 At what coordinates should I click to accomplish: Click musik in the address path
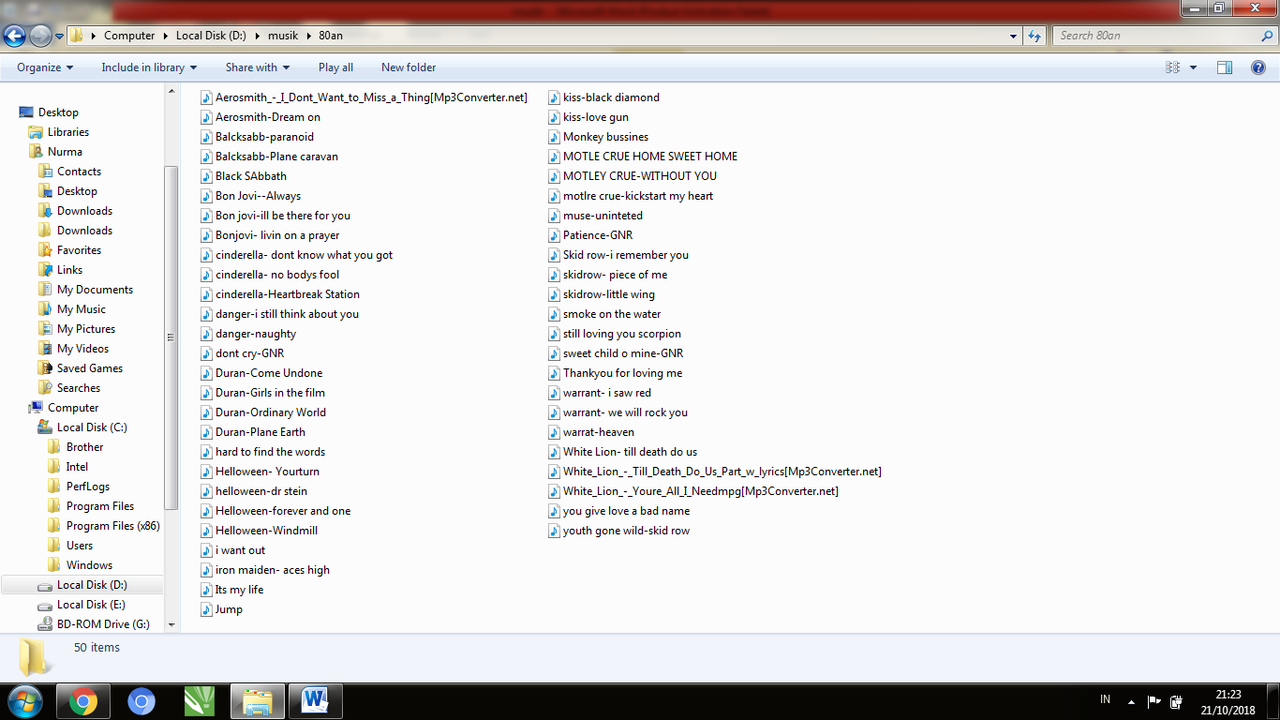click(284, 36)
